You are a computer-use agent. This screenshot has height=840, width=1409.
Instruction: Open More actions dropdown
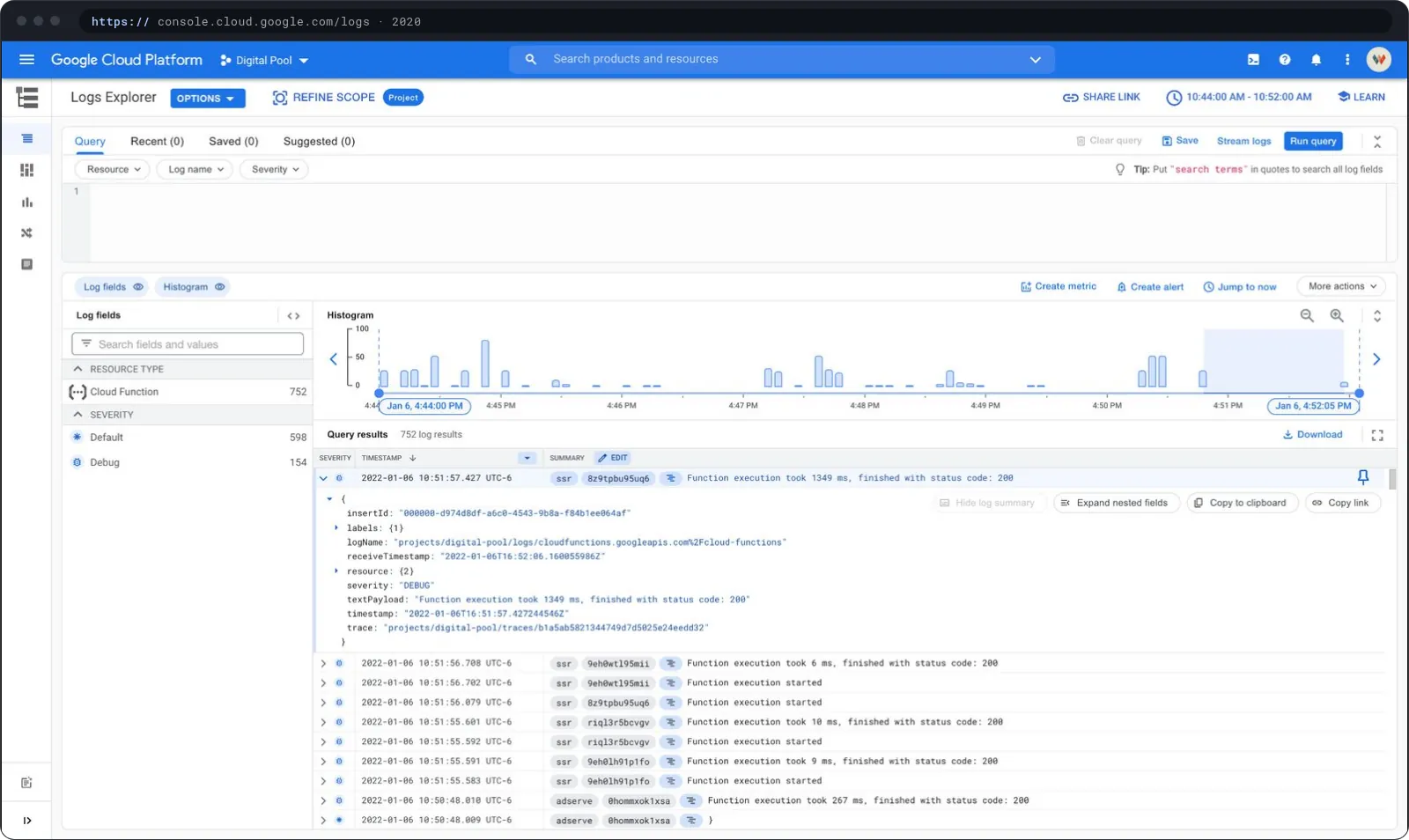coord(1342,286)
